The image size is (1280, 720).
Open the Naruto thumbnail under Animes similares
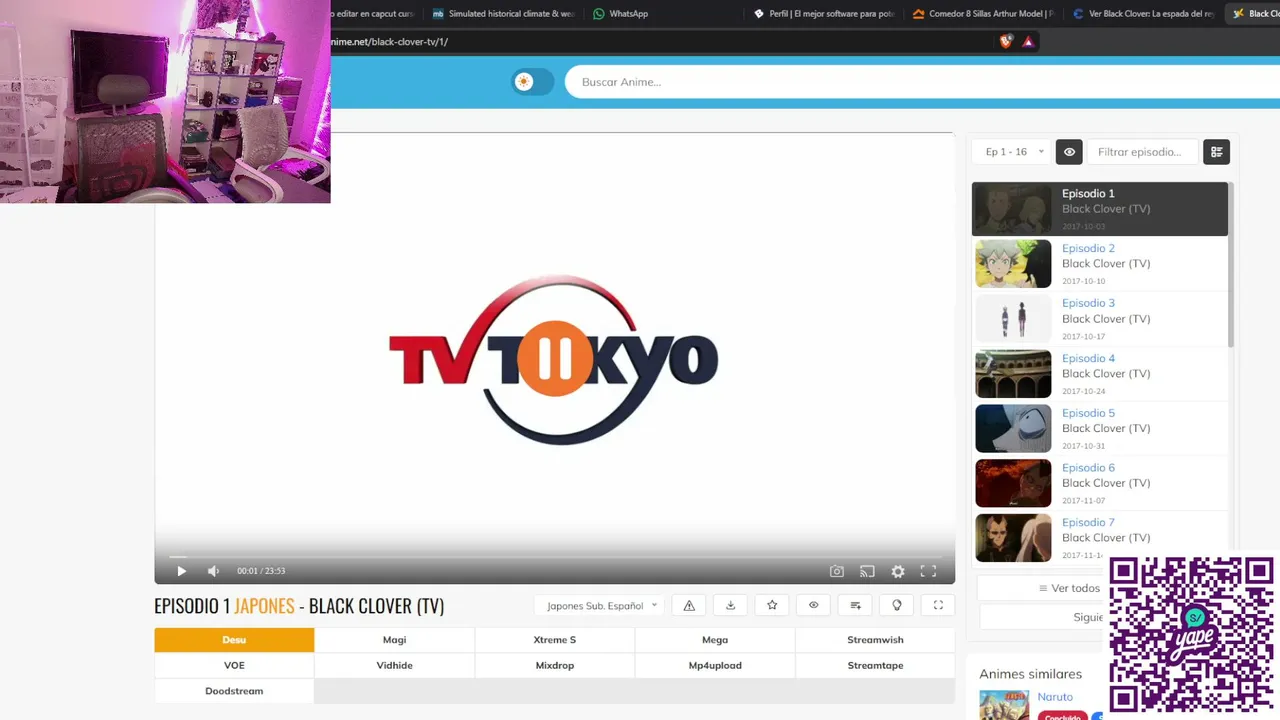pyautogui.click(x=1004, y=705)
